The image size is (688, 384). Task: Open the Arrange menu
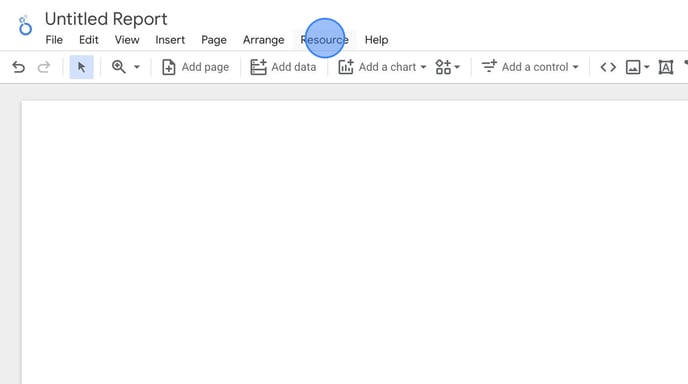tap(263, 40)
